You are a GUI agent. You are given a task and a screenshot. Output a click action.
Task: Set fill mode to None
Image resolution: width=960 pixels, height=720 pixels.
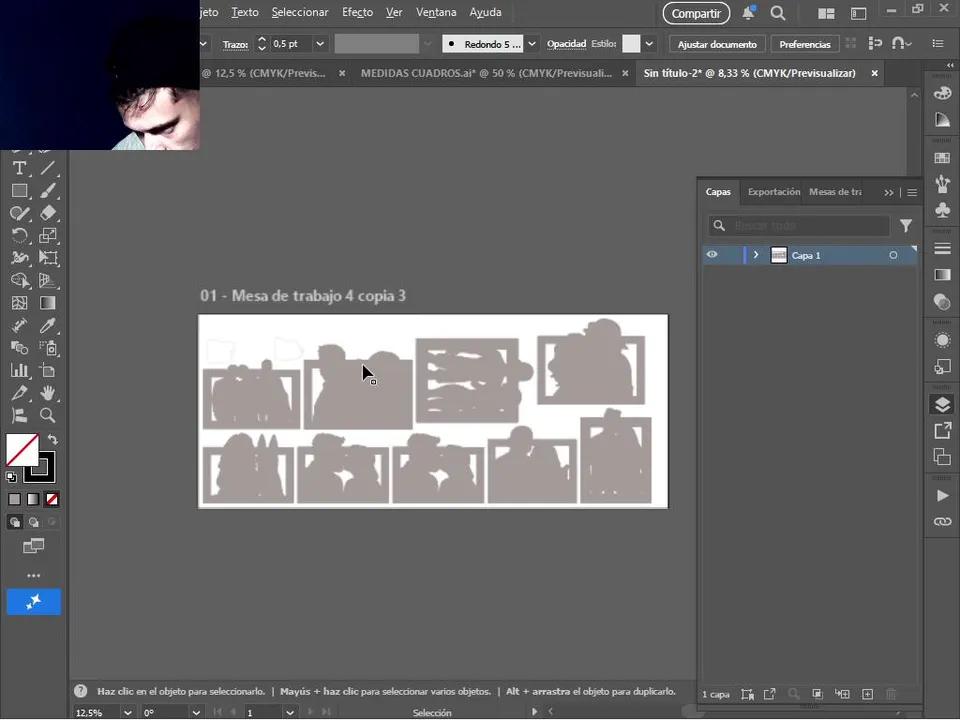coord(52,500)
